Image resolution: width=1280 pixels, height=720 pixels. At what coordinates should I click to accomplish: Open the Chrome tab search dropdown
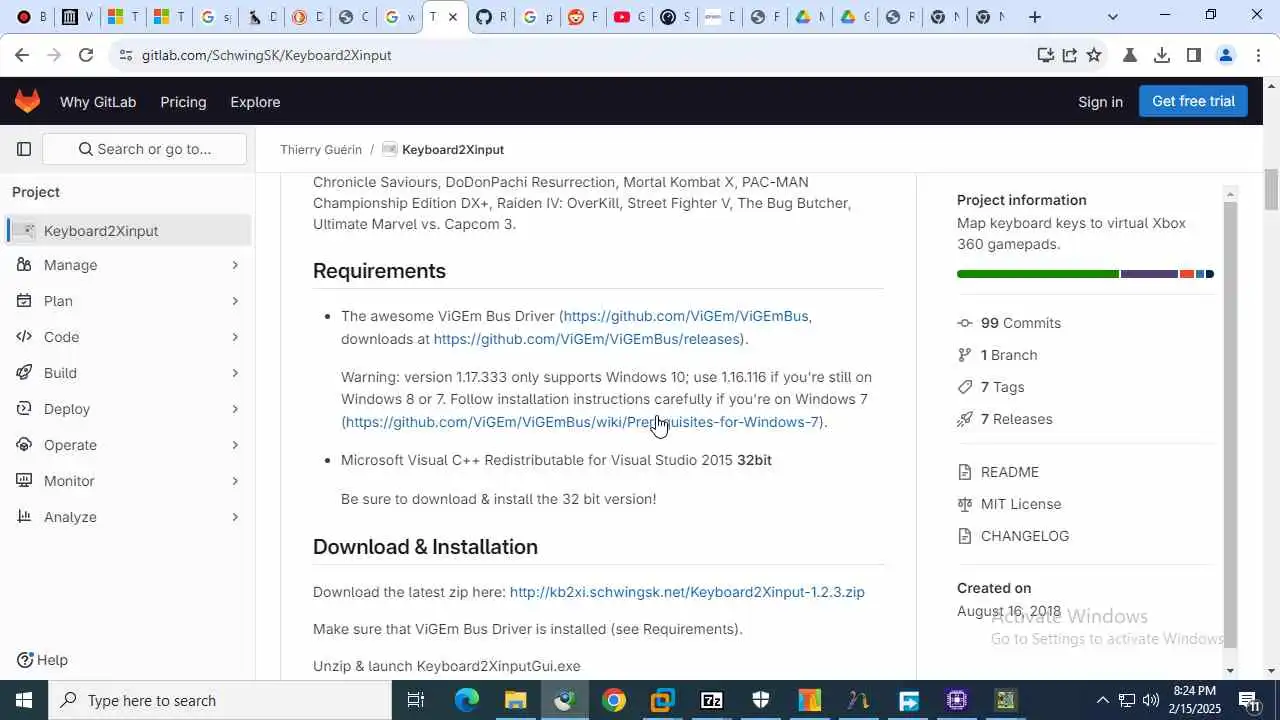(x=1113, y=17)
